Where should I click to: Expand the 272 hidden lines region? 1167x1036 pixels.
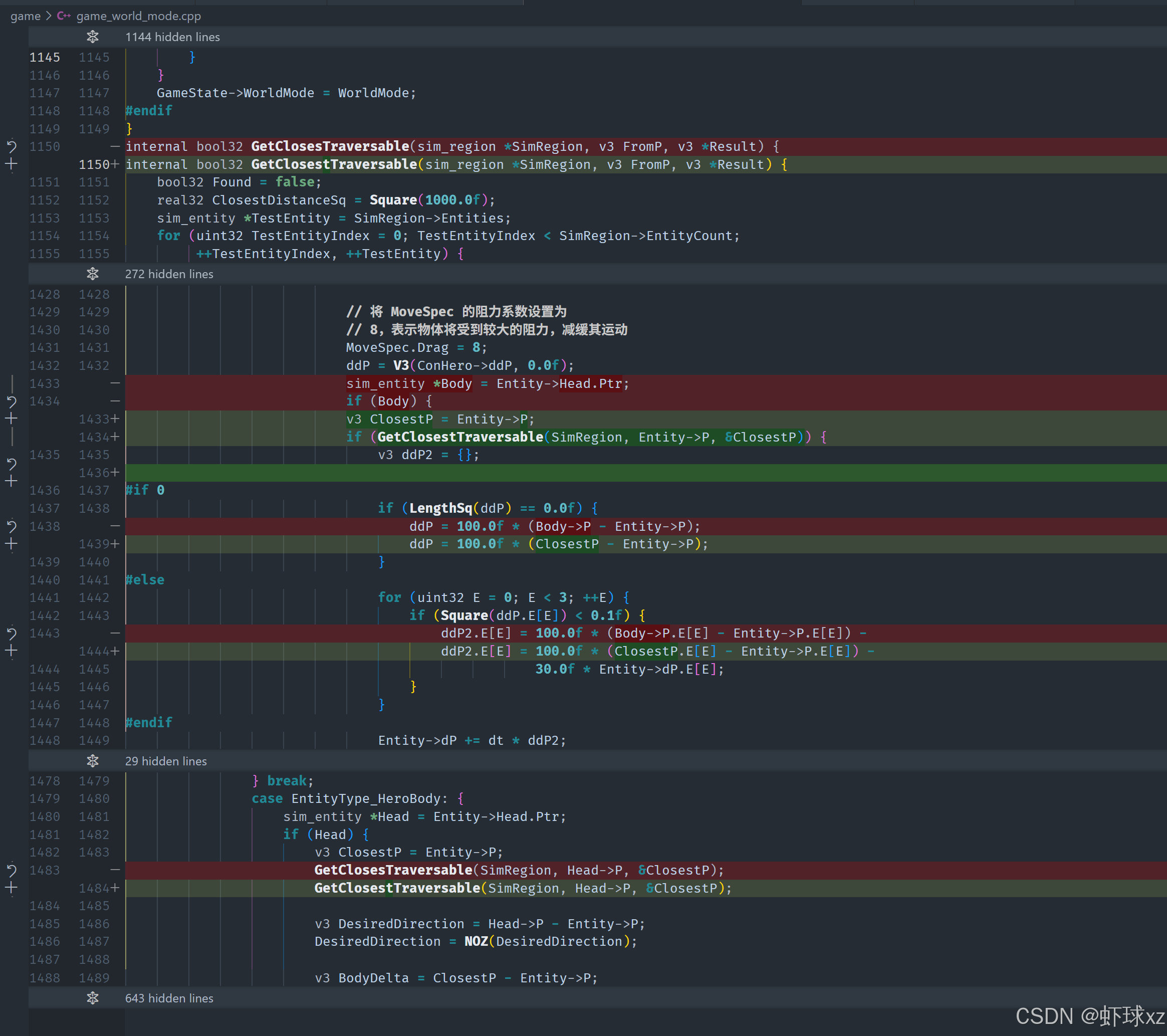tap(93, 274)
